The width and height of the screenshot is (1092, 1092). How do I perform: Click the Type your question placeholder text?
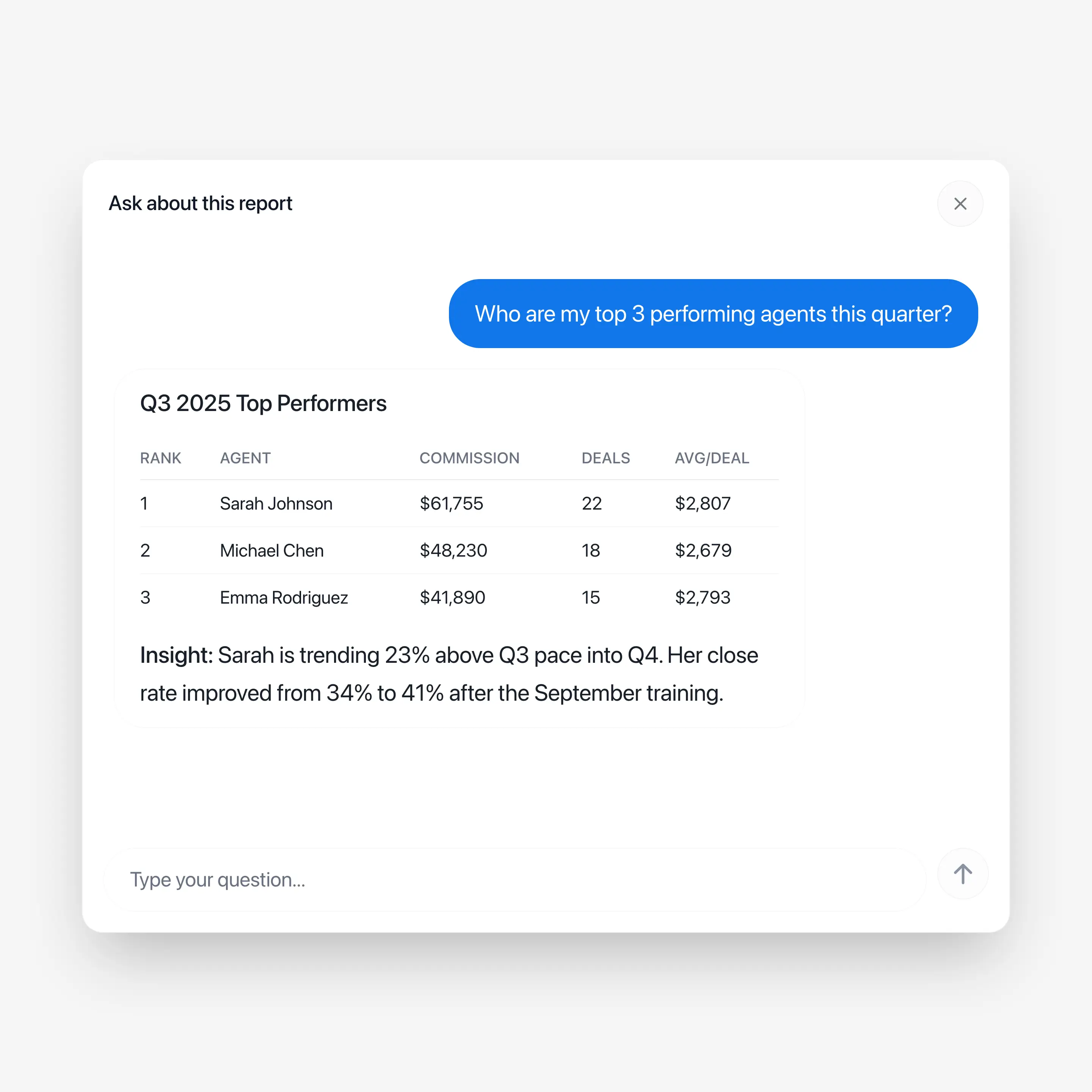[217, 880]
